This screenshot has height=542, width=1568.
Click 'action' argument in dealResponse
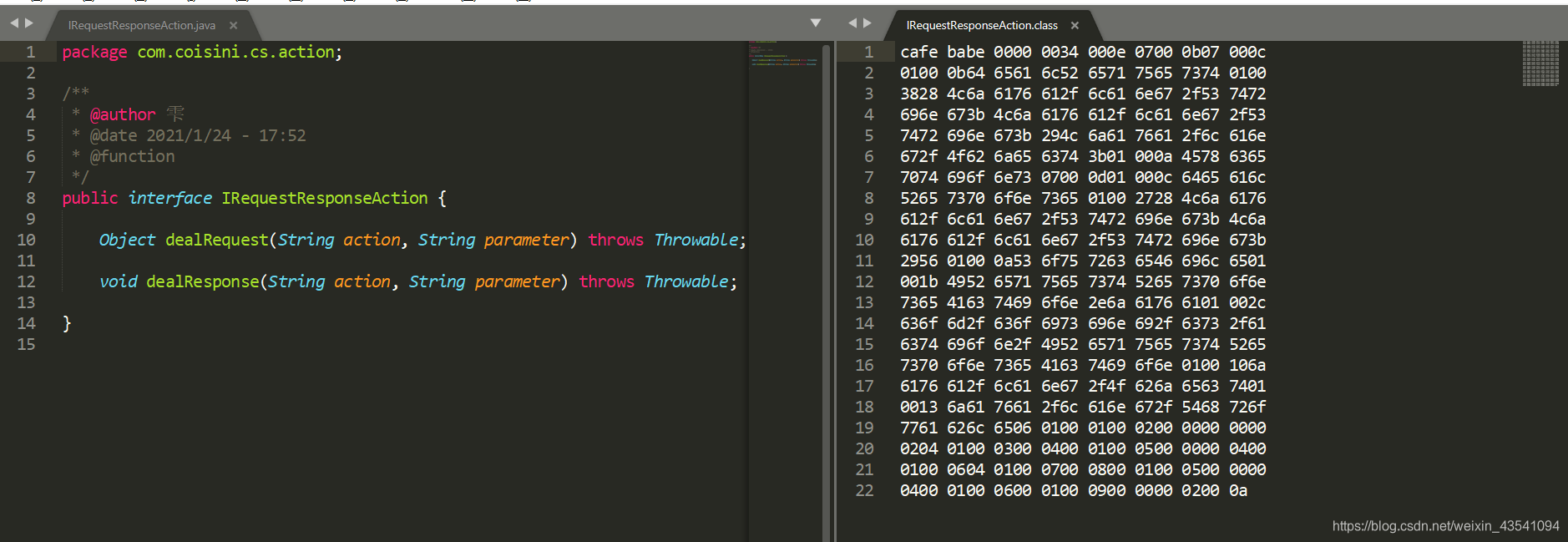click(x=362, y=281)
